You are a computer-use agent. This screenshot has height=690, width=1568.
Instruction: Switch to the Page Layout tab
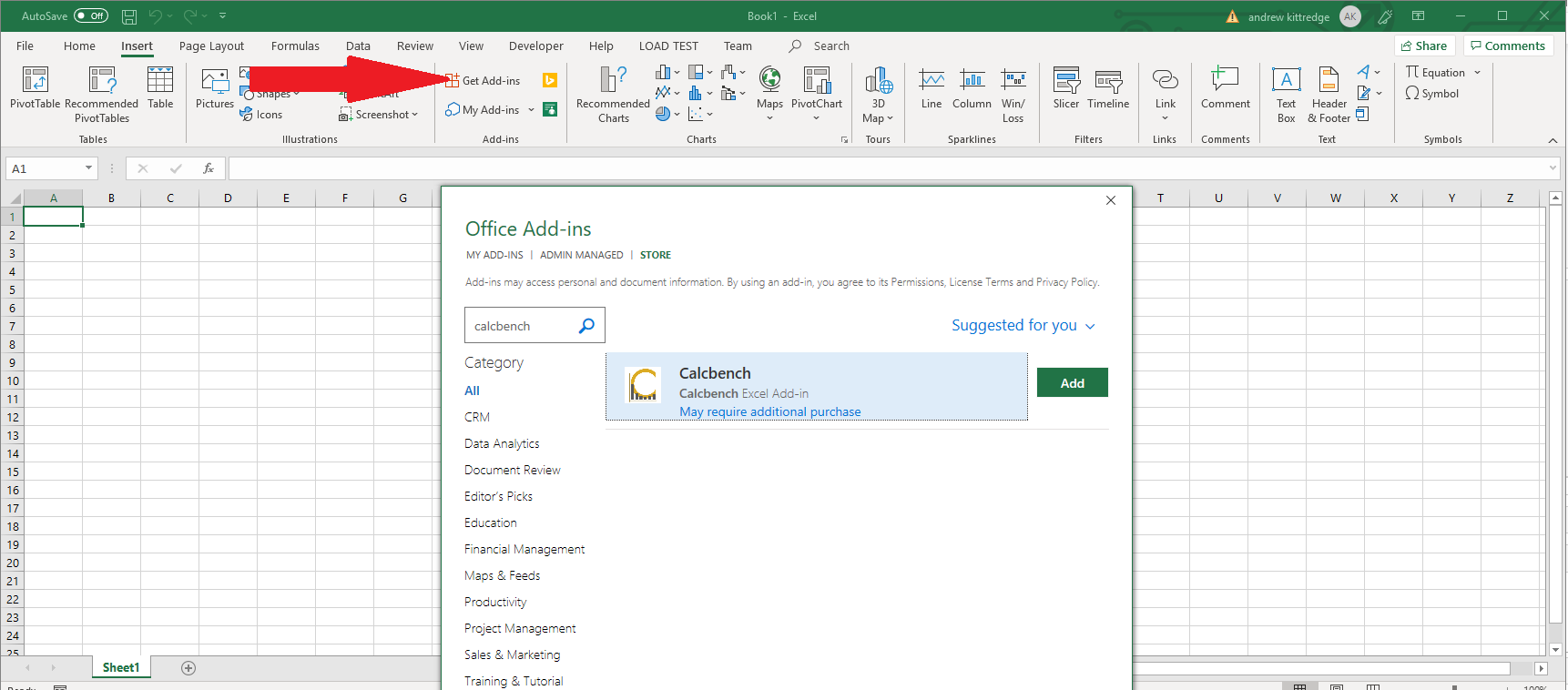tap(211, 46)
